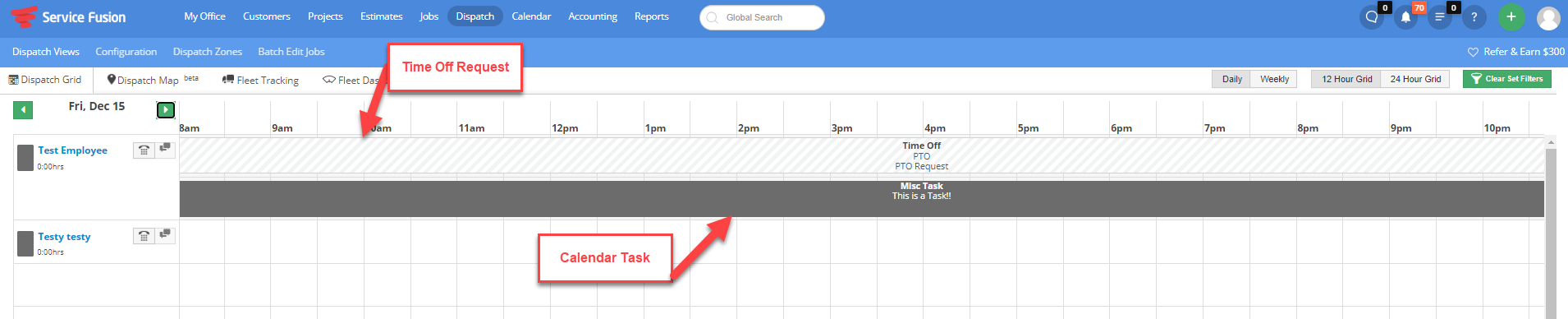Open Testy testy name link
Image resolution: width=1568 pixels, height=319 pixels.
64,237
